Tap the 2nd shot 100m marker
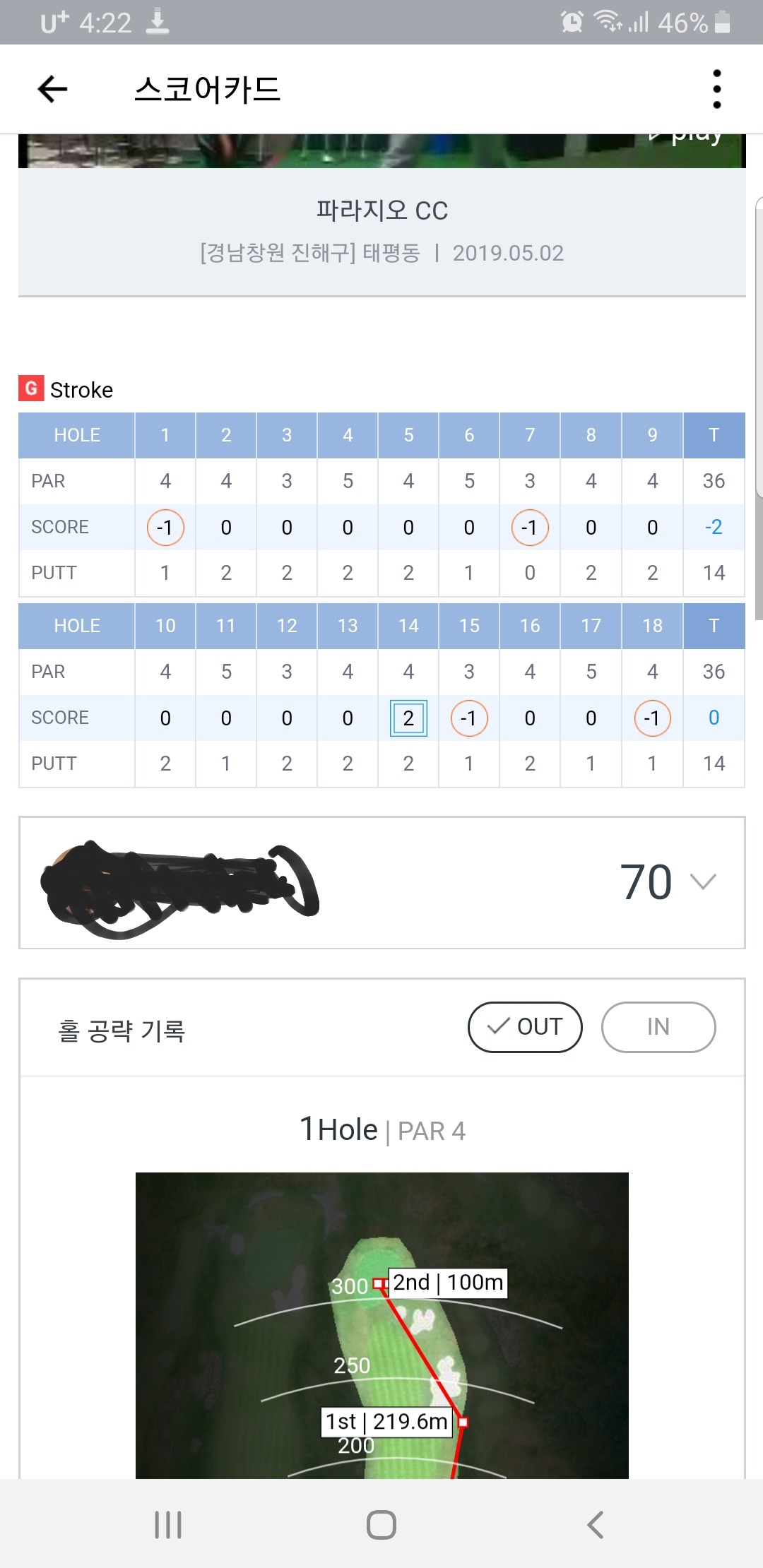Image resolution: width=763 pixels, height=1568 pixels. [x=447, y=1282]
